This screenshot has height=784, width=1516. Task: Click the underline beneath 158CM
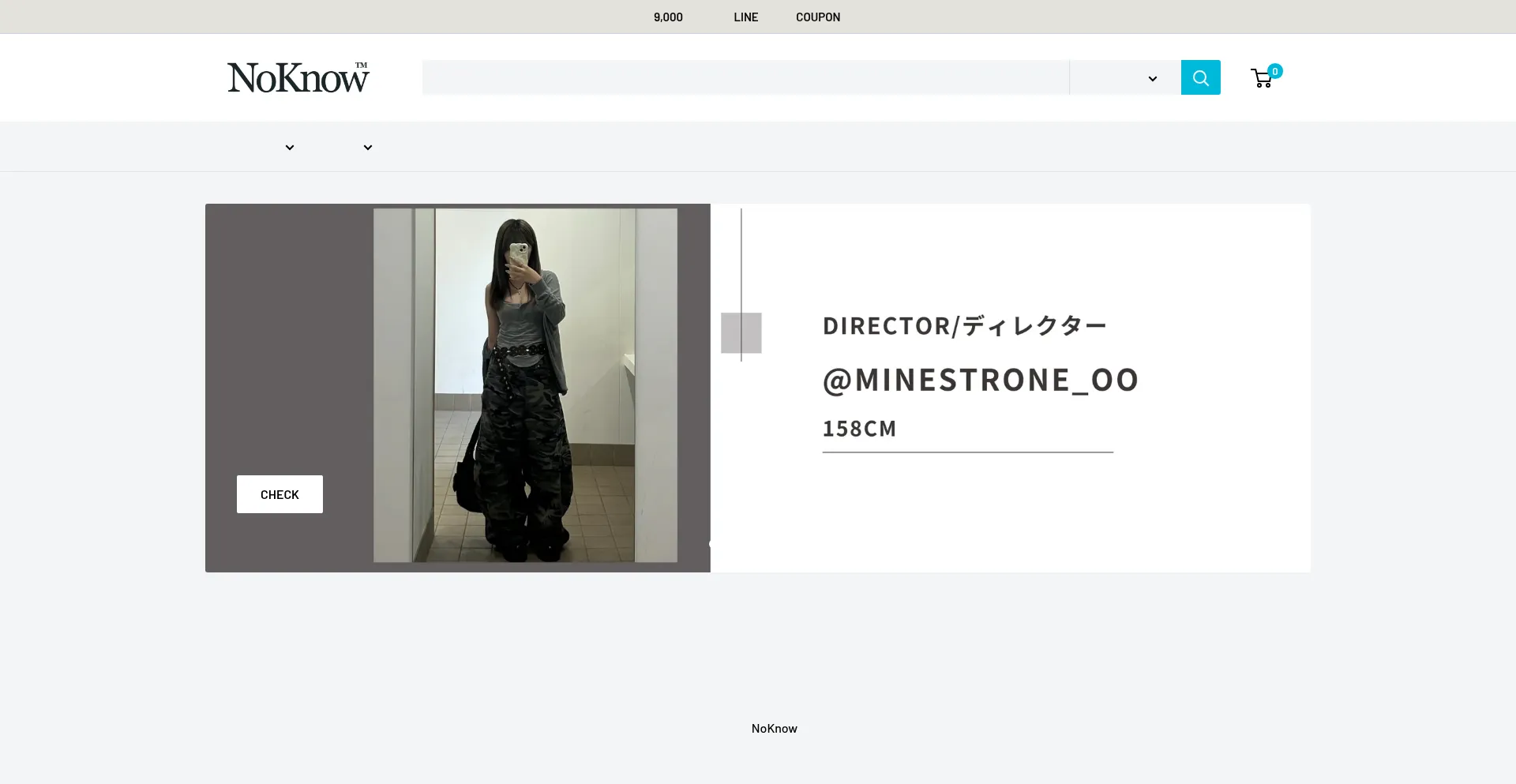click(967, 452)
